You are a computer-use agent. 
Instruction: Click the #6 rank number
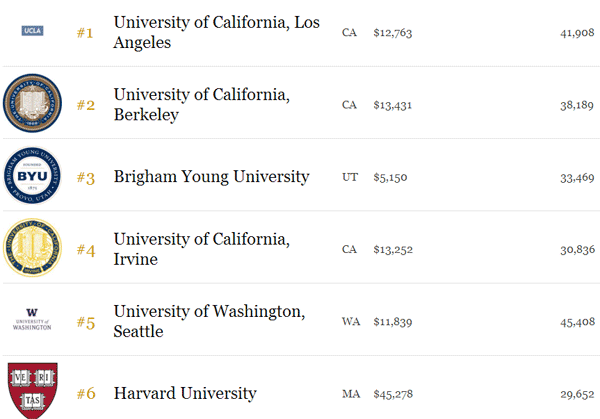[x=86, y=394]
